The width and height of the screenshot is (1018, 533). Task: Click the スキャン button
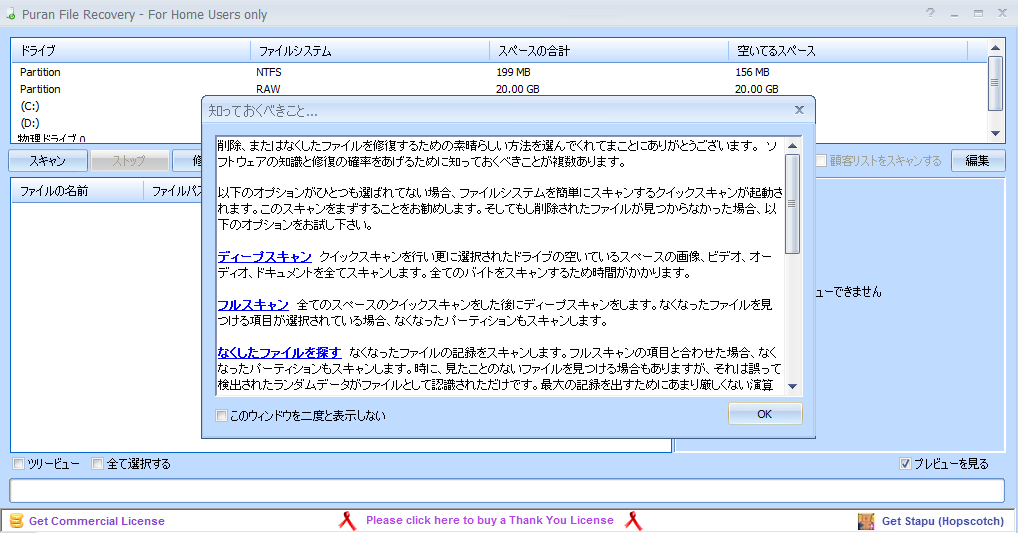(48, 160)
